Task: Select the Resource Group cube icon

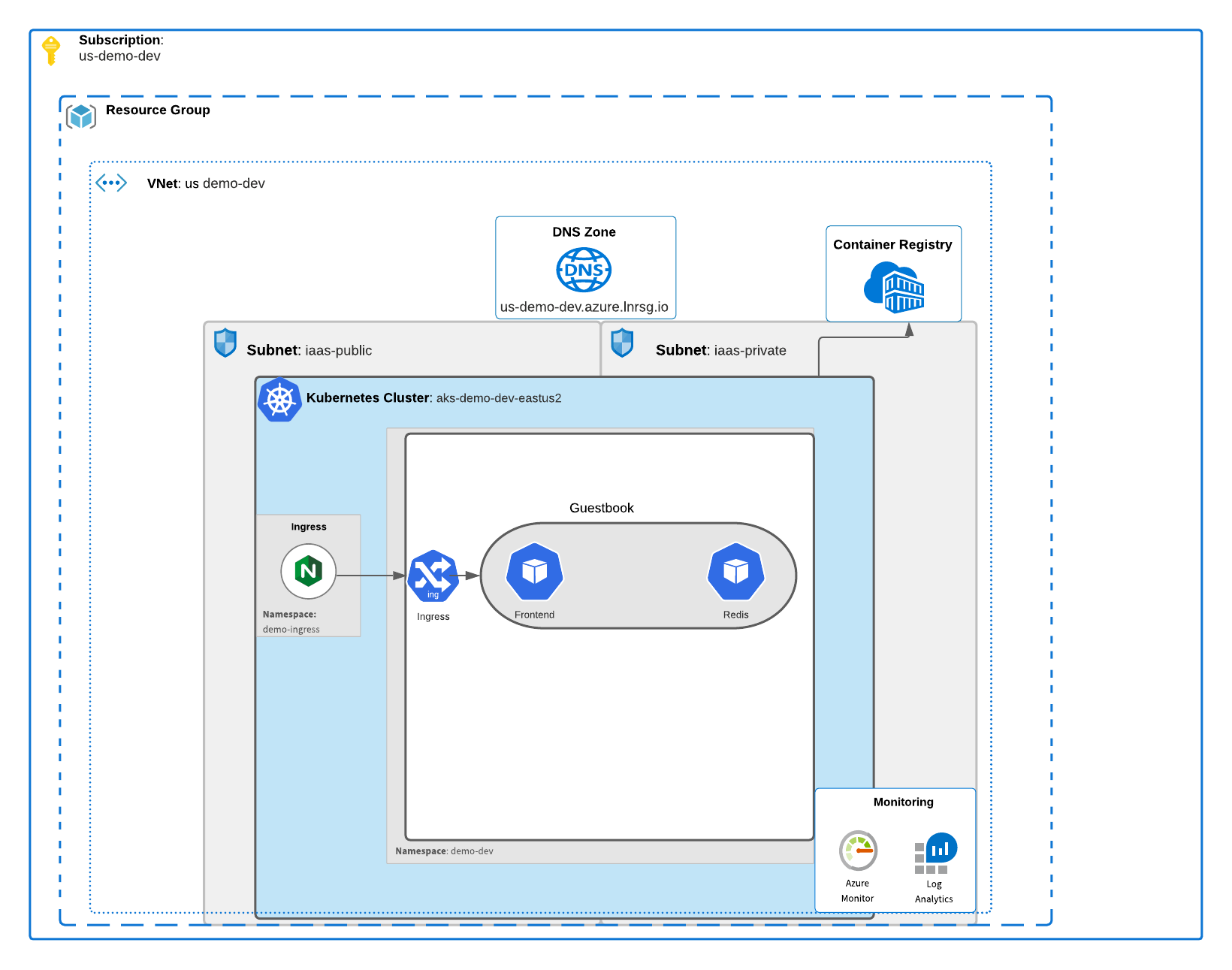Action: (x=81, y=116)
